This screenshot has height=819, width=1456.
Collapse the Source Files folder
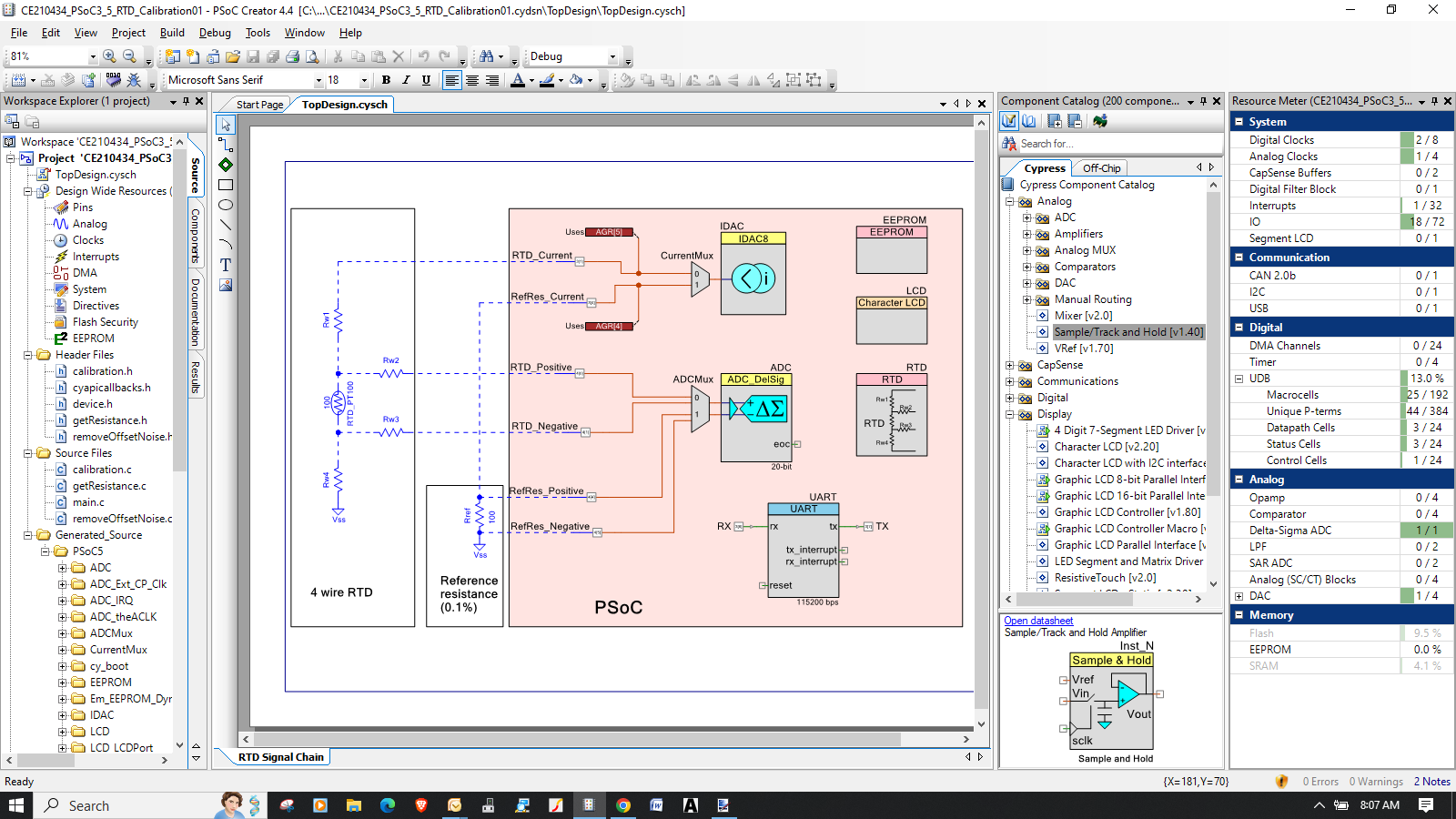[x=28, y=453]
